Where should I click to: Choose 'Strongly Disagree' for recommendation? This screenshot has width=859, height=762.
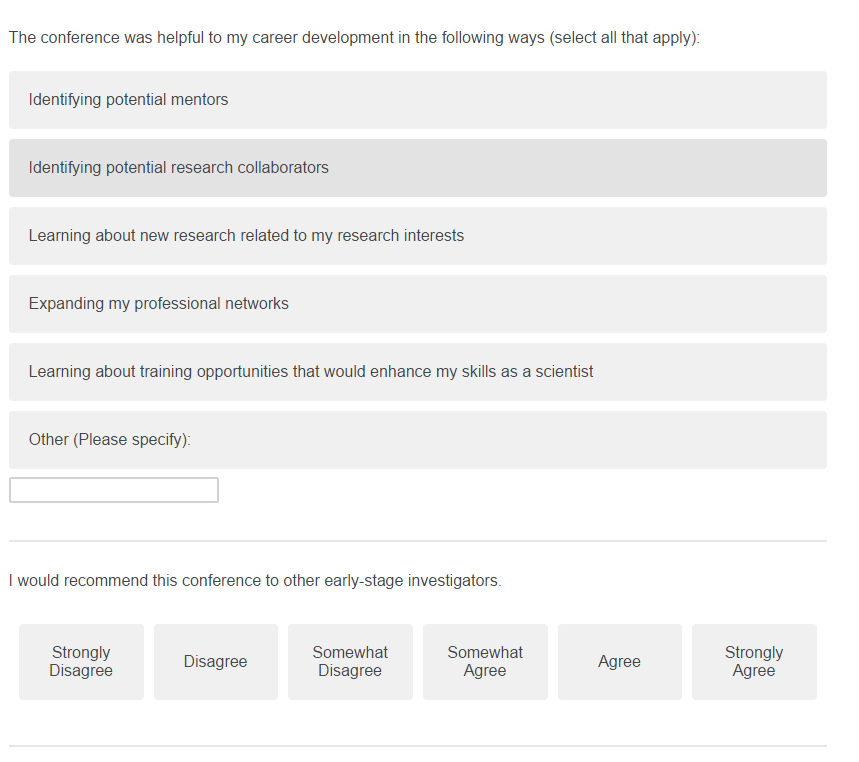[81, 662]
